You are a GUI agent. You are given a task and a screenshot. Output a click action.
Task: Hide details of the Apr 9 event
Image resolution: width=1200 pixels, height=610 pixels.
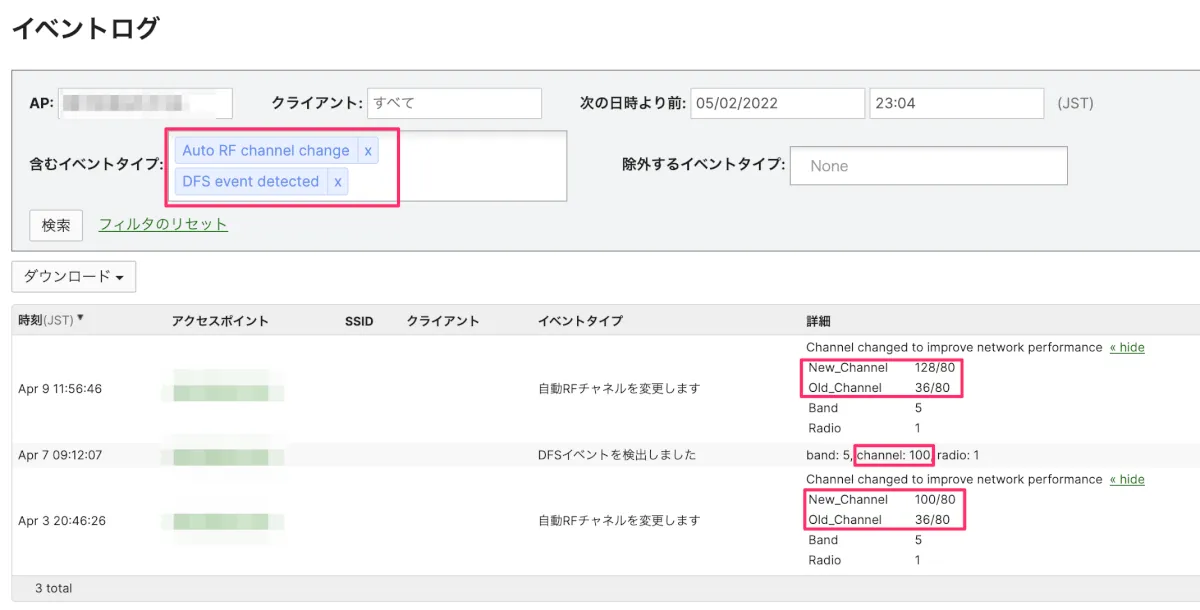click(x=1127, y=347)
